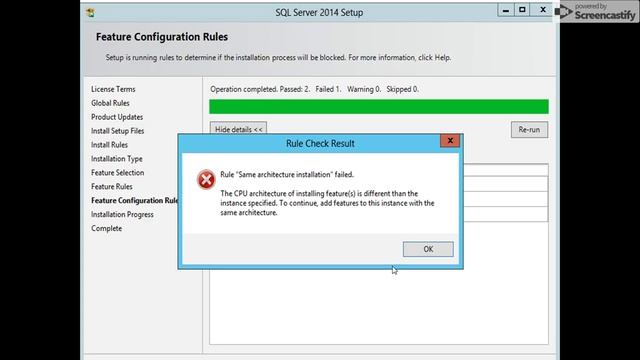Select Install Setup Files step

tap(118, 131)
